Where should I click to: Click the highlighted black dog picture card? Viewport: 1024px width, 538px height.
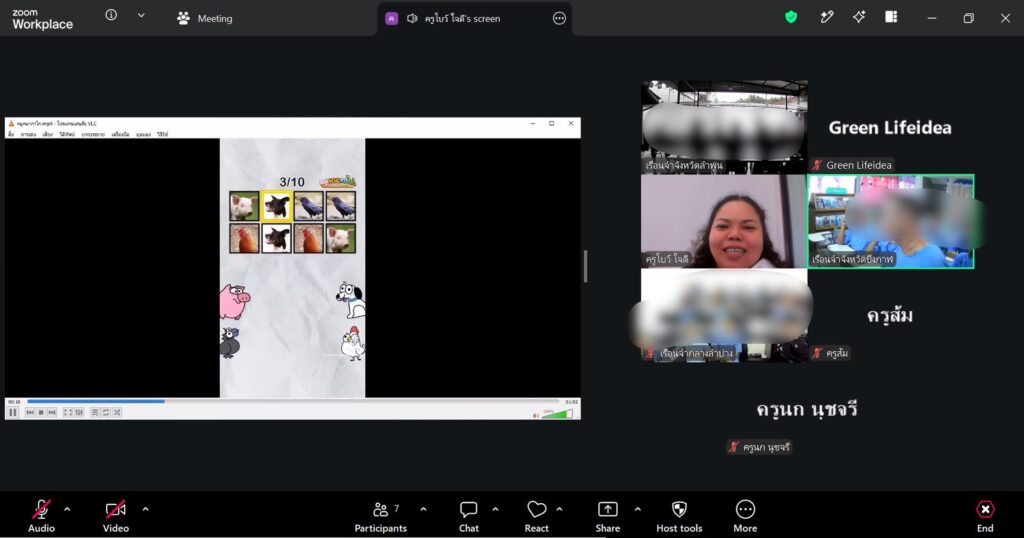click(x=276, y=206)
